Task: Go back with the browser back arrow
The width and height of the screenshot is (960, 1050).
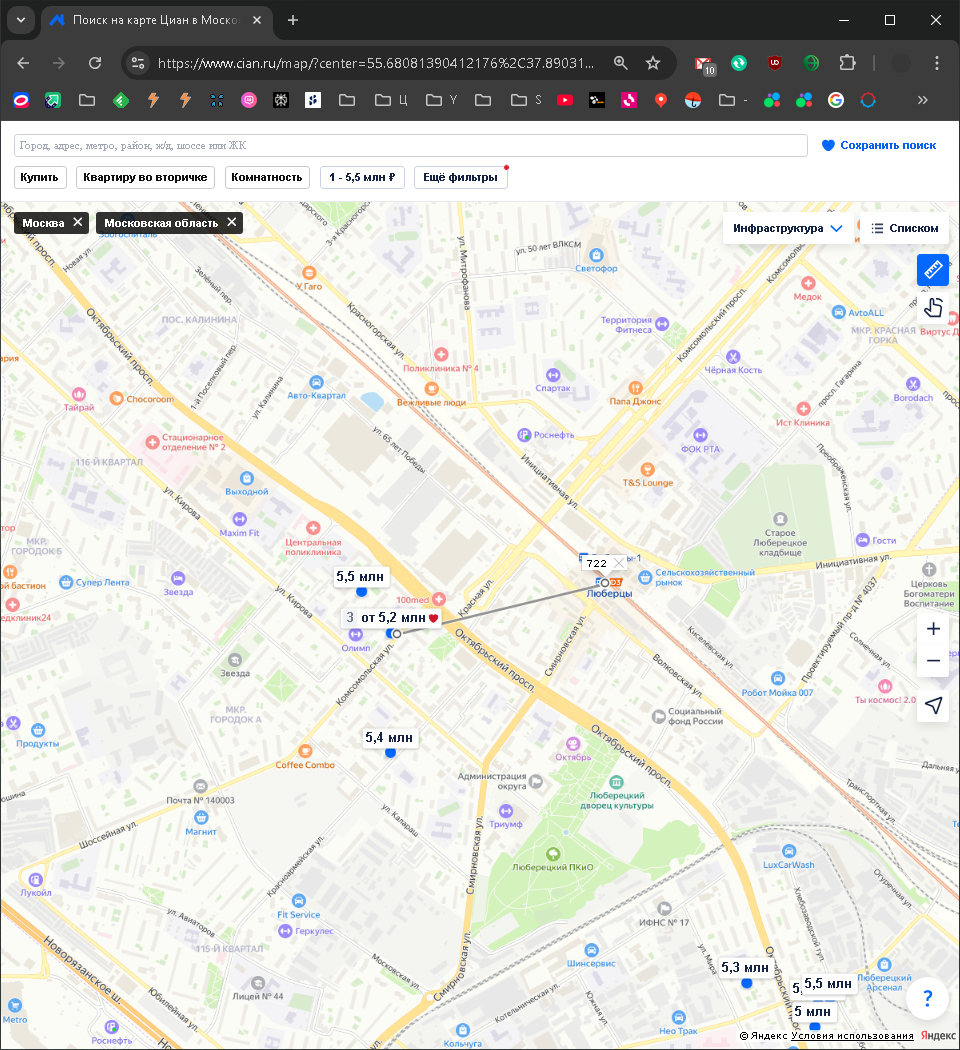Action: tap(23, 63)
